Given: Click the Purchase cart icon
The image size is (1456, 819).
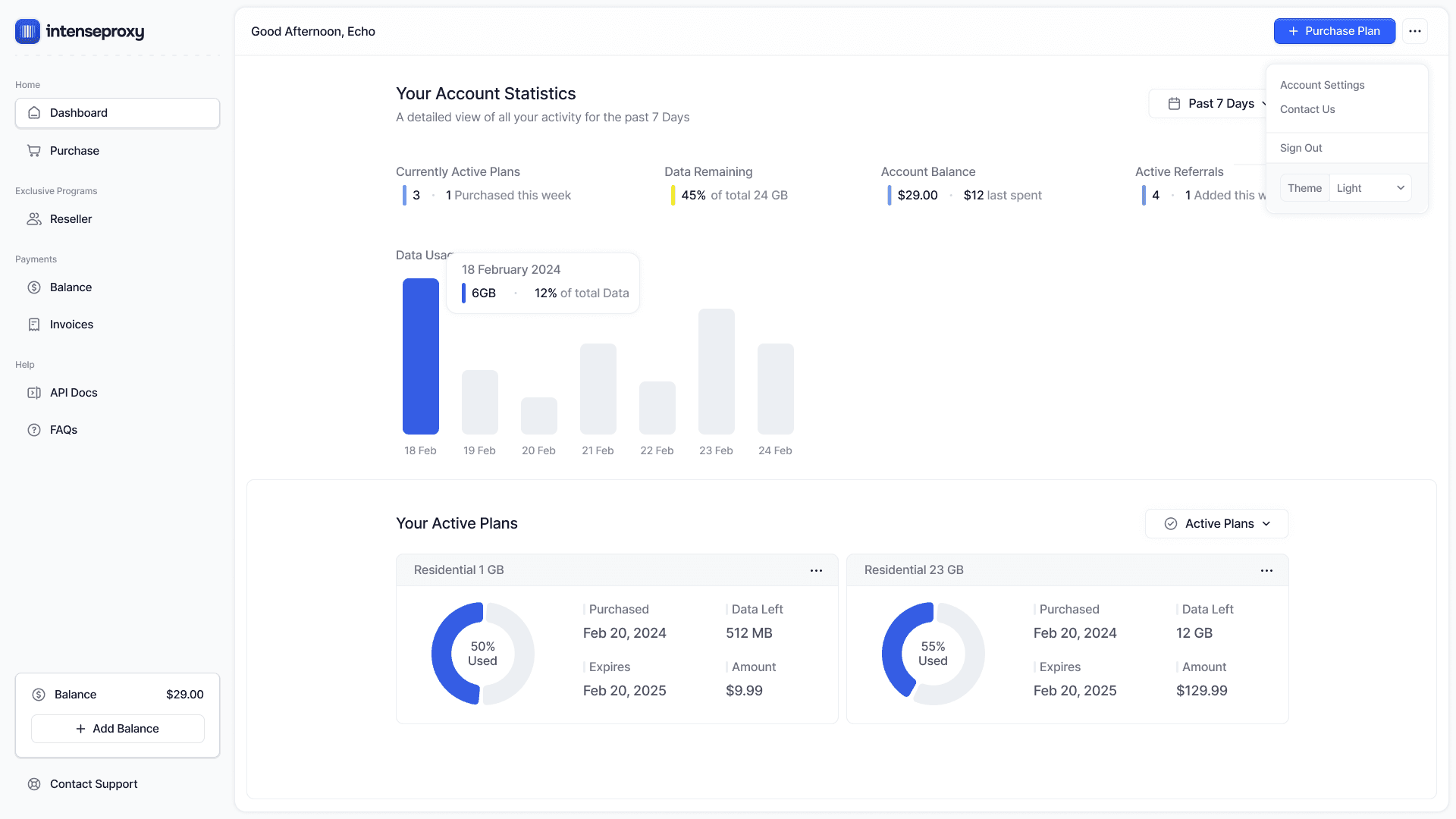Looking at the screenshot, I should (34, 151).
